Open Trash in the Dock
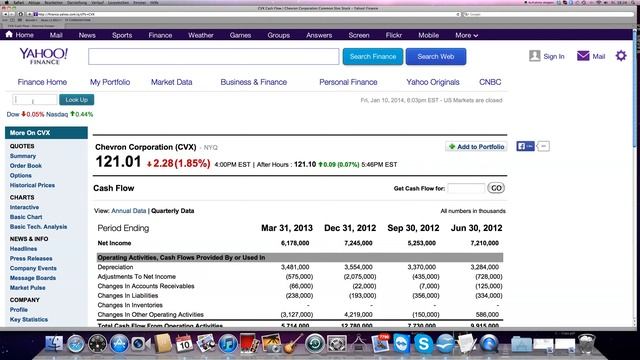This screenshot has width=640, height=360. click(x=587, y=343)
